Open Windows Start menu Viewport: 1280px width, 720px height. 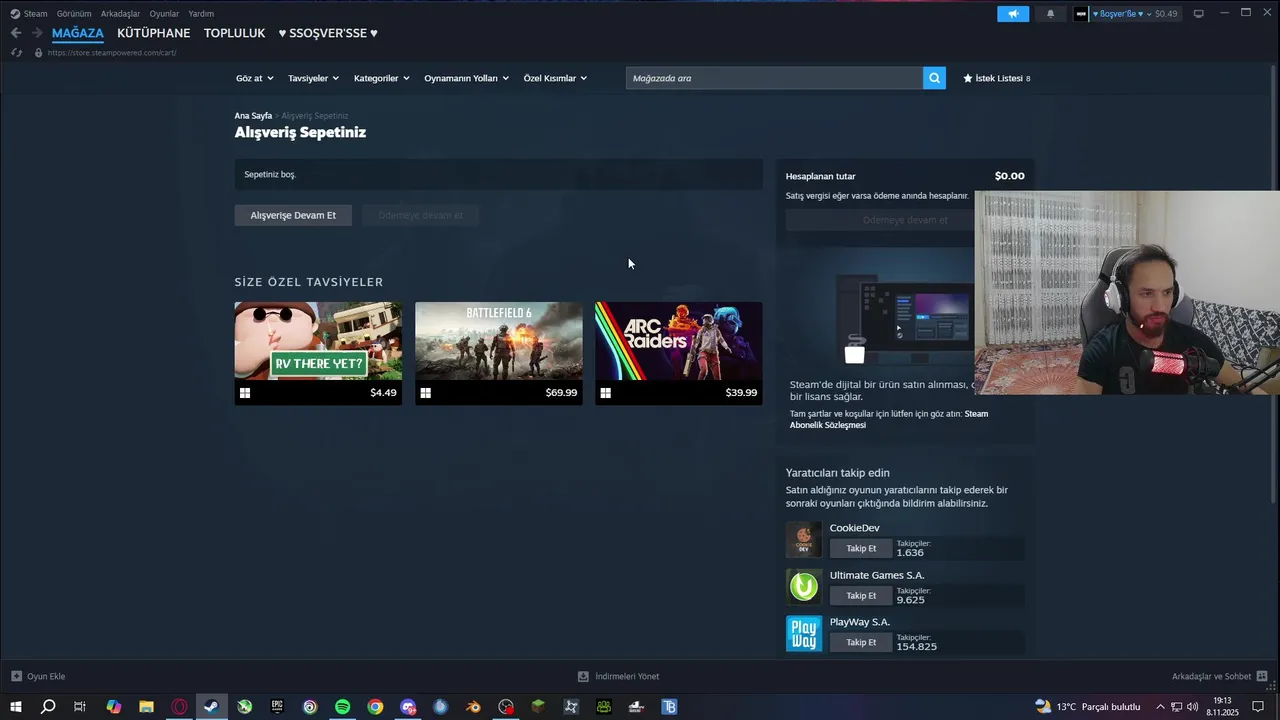tap(16, 707)
